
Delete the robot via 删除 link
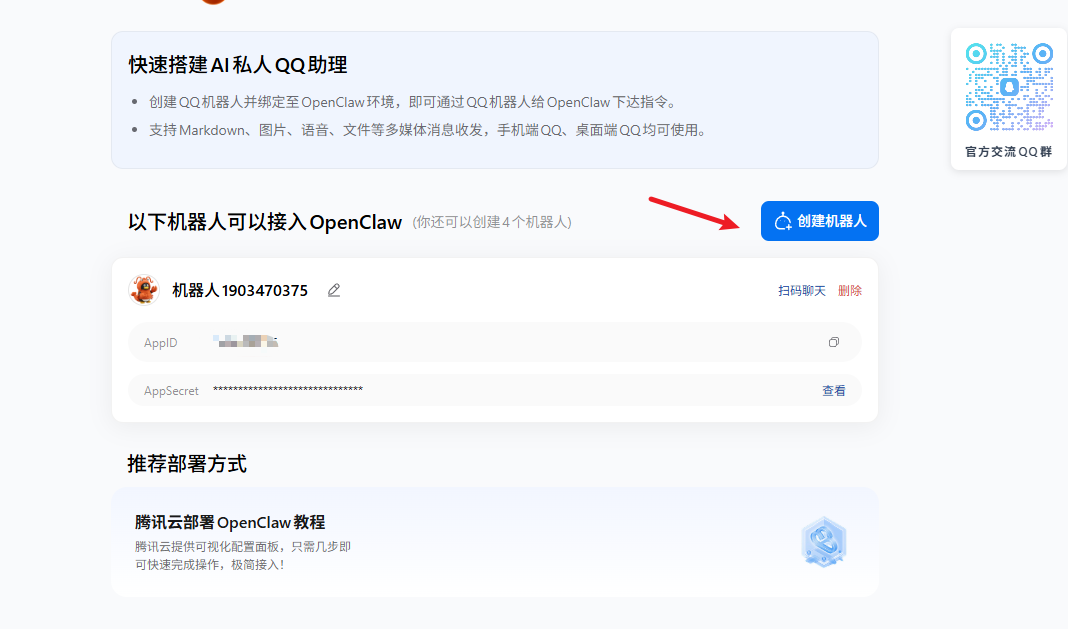click(x=850, y=291)
